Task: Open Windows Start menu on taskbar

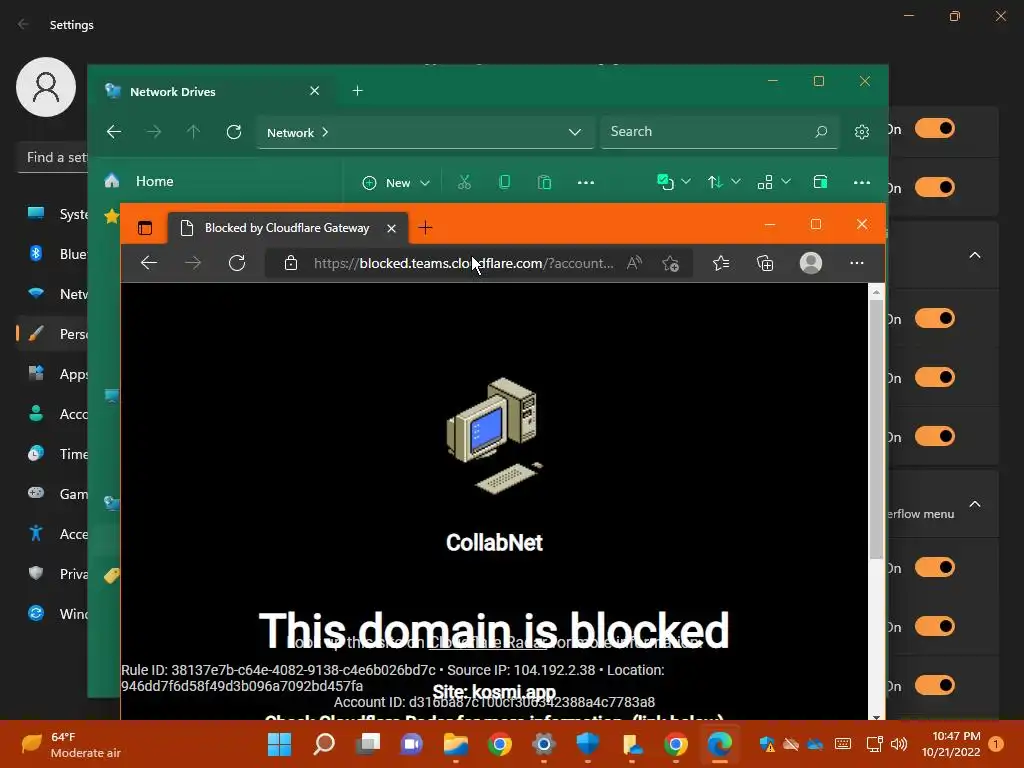Action: 280,744
